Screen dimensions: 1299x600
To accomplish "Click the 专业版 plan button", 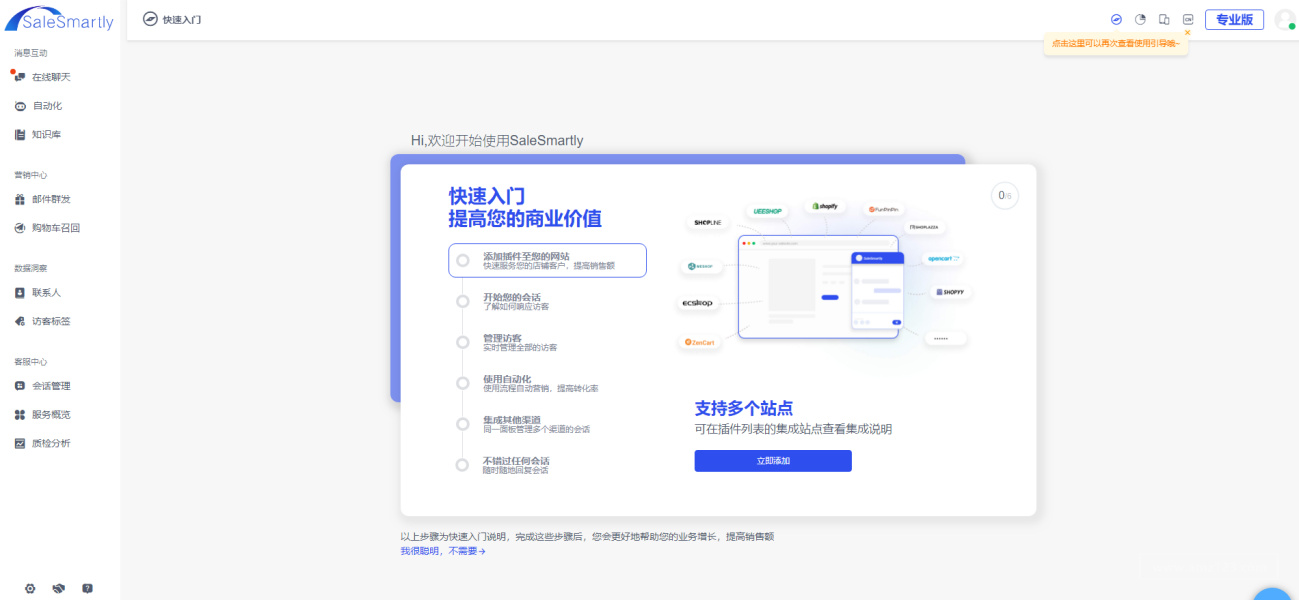I will click(1234, 19).
